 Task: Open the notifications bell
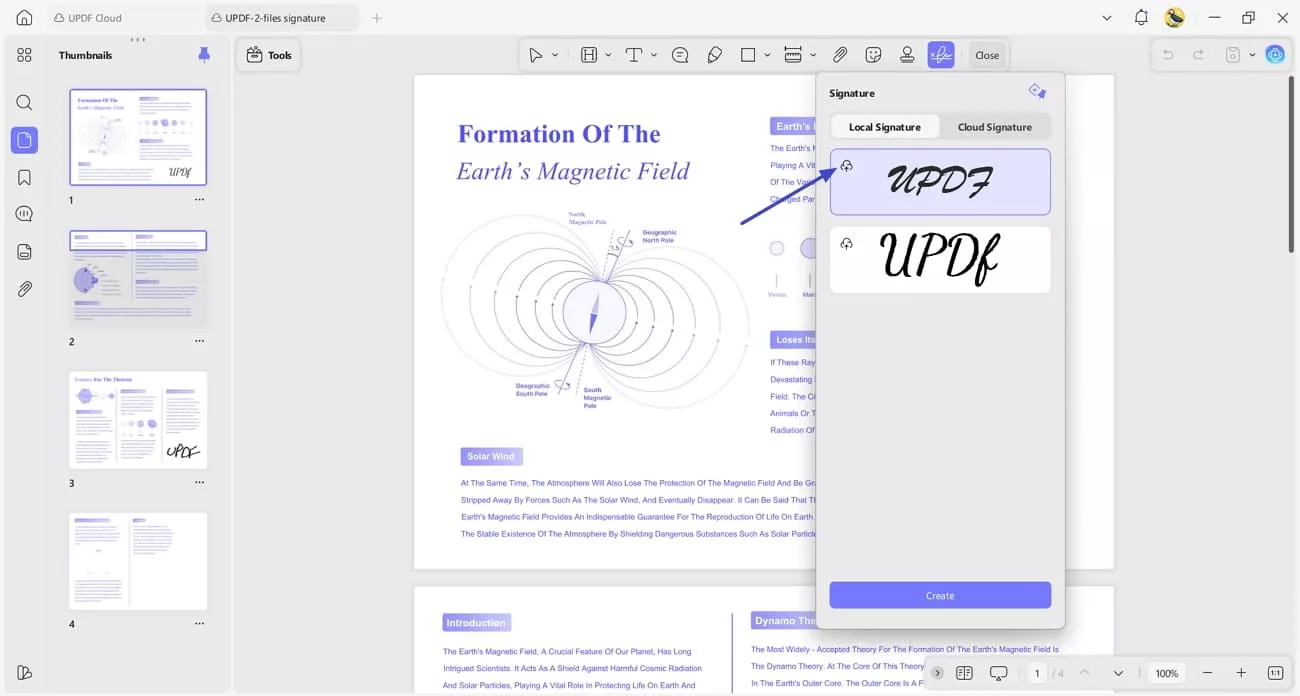point(1141,18)
